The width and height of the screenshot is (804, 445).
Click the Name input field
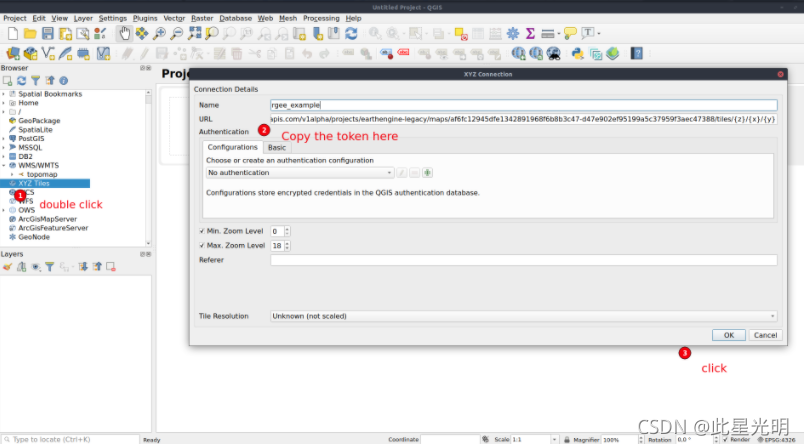tap(524, 105)
